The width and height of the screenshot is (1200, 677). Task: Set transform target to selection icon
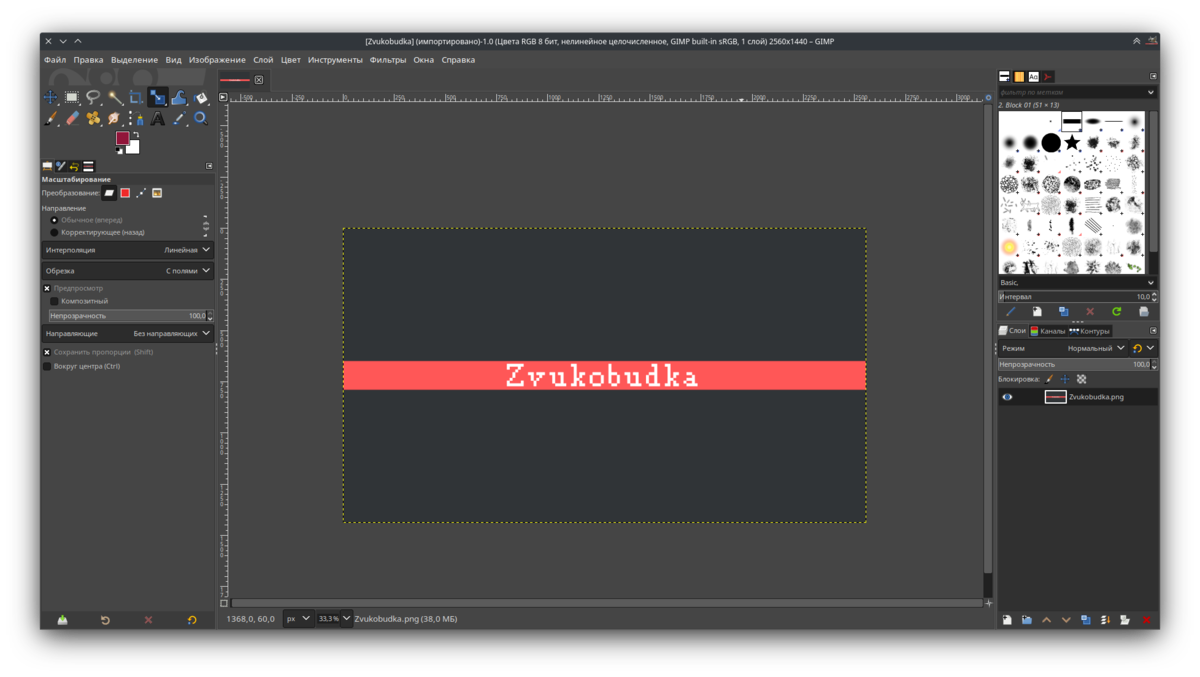[x=125, y=193]
